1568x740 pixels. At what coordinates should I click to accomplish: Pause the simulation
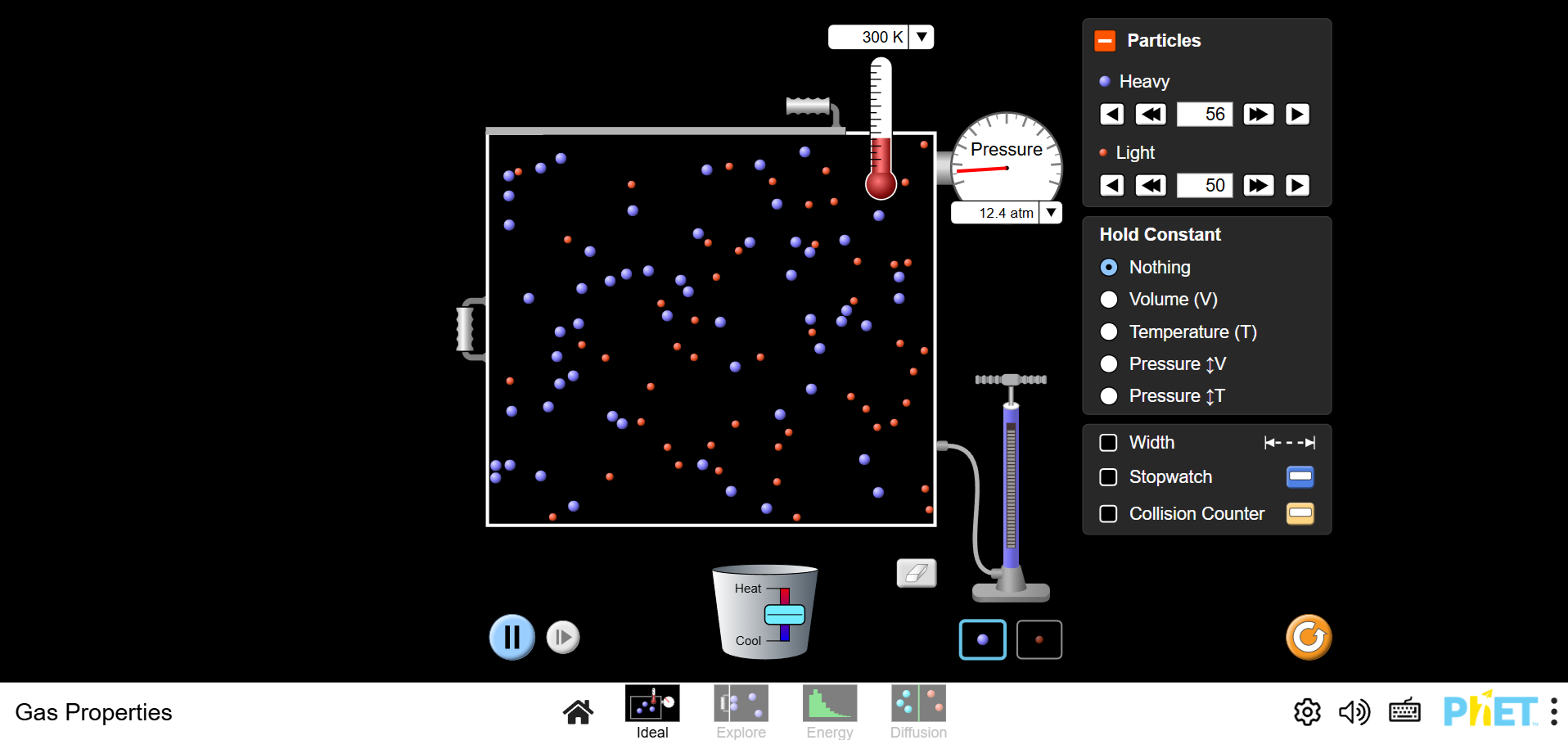click(511, 637)
